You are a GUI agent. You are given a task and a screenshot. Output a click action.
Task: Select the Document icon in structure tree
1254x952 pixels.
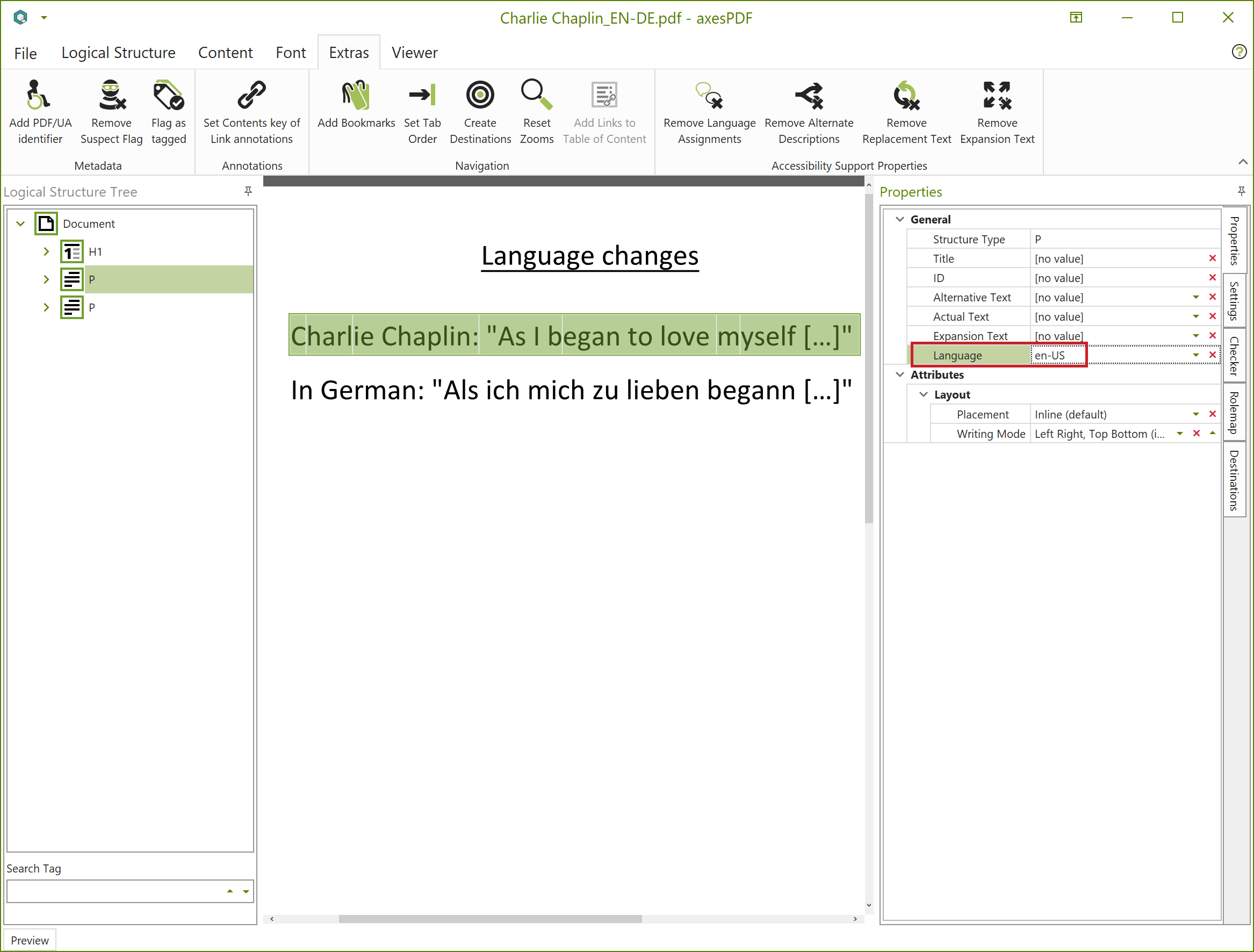tap(46, 223)
